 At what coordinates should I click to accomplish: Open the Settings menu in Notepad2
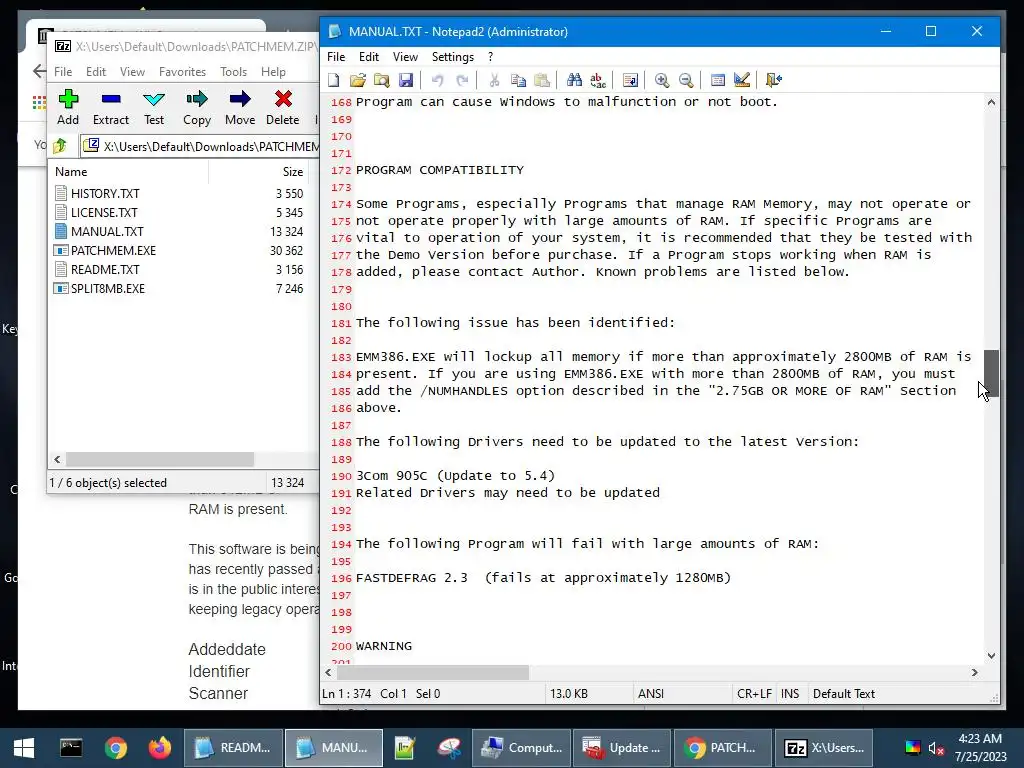coord(453,57)
